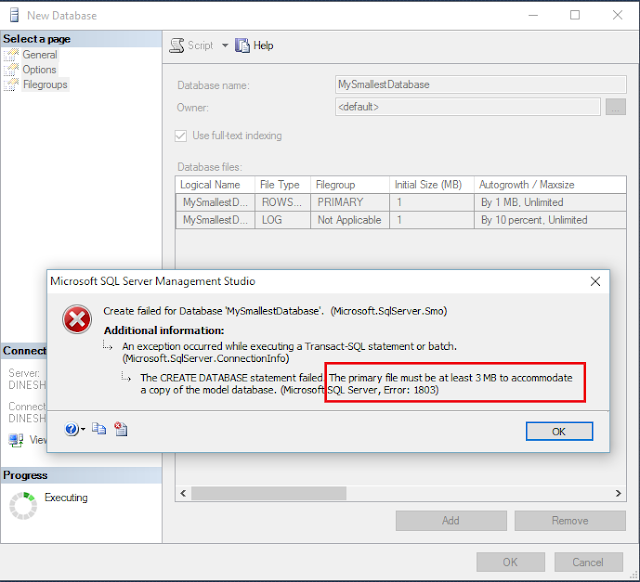Viewport: 640px width, 582px height.
Task: Click the New Database OK button
Action: [x=510, y=562]
